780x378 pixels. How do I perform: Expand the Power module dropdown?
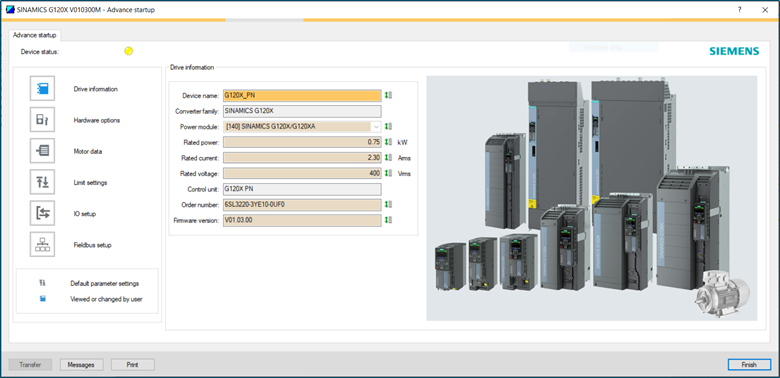point(376,126)
